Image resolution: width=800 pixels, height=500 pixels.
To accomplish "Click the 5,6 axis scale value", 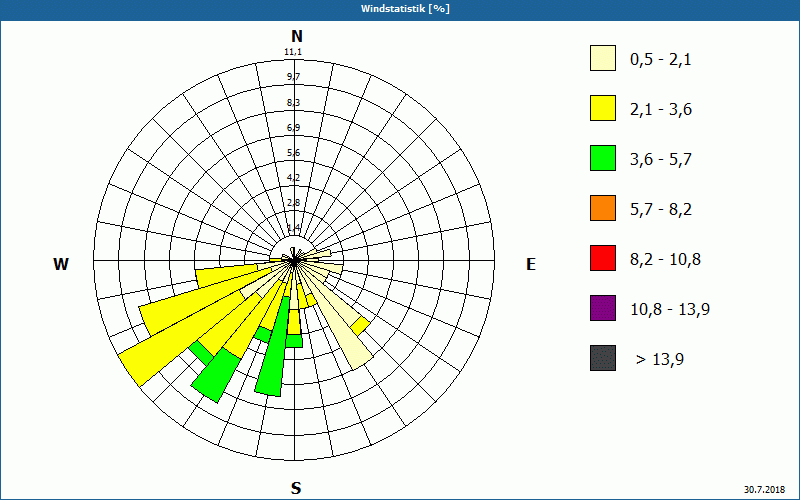I will pos(293,153).
